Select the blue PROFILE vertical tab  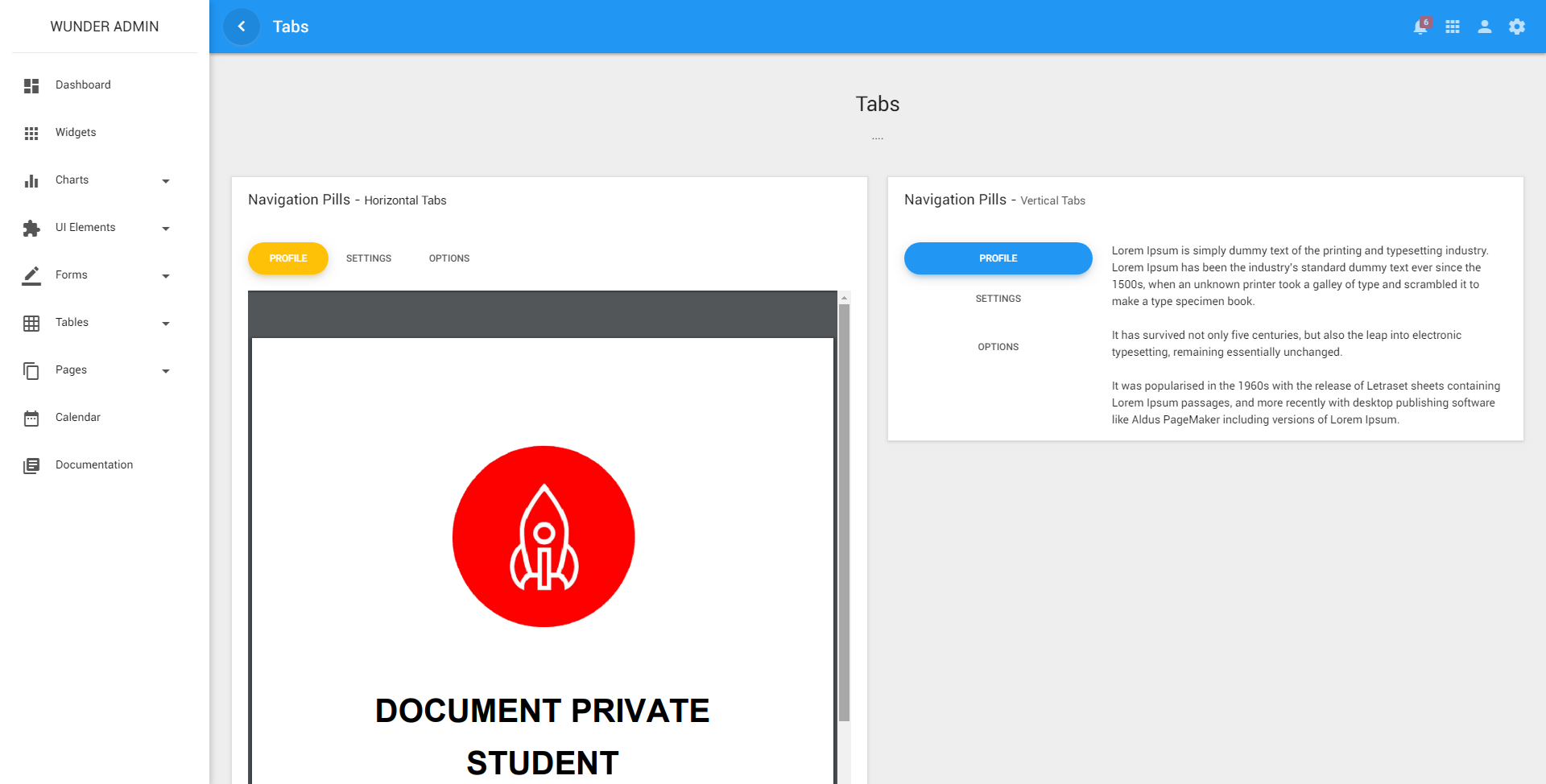point(998,258)
